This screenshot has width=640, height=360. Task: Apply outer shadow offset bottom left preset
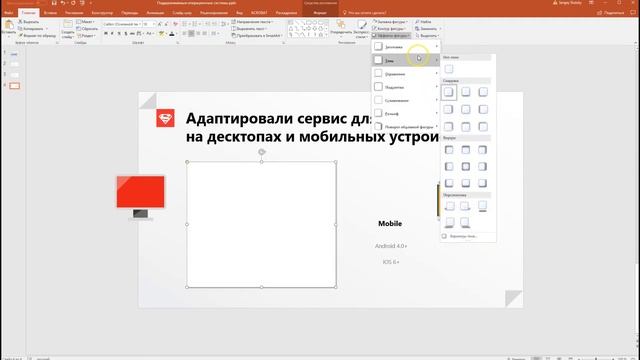pos(483,92)
